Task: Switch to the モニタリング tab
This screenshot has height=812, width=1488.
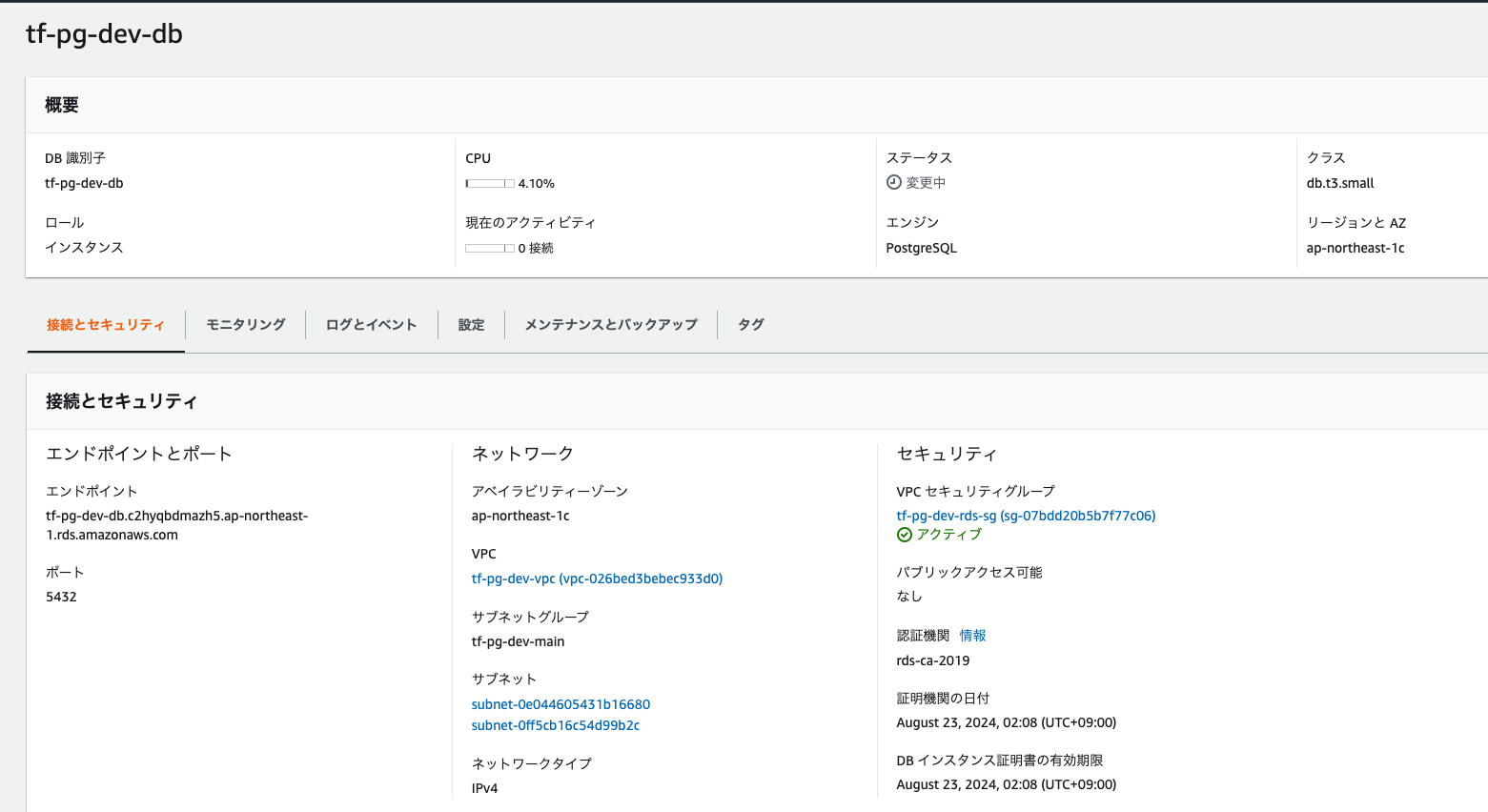Action: click(x=244, y=324)
